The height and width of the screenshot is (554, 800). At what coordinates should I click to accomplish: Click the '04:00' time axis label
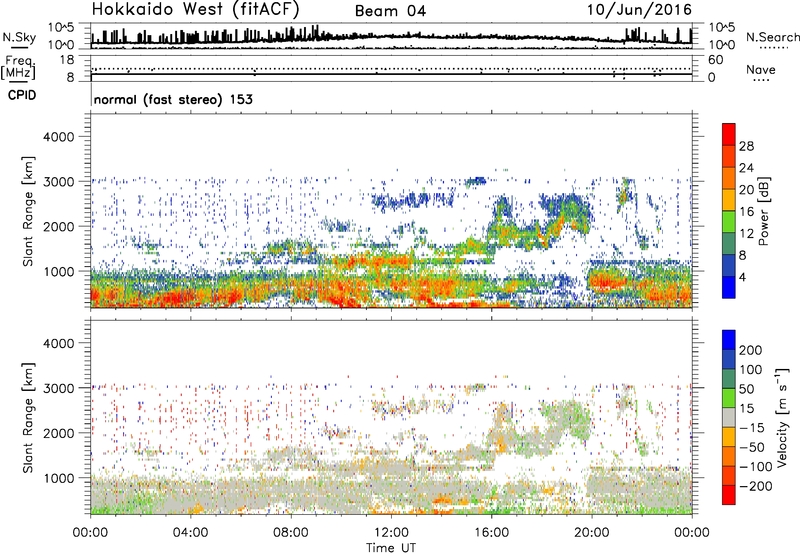(190, 533)
